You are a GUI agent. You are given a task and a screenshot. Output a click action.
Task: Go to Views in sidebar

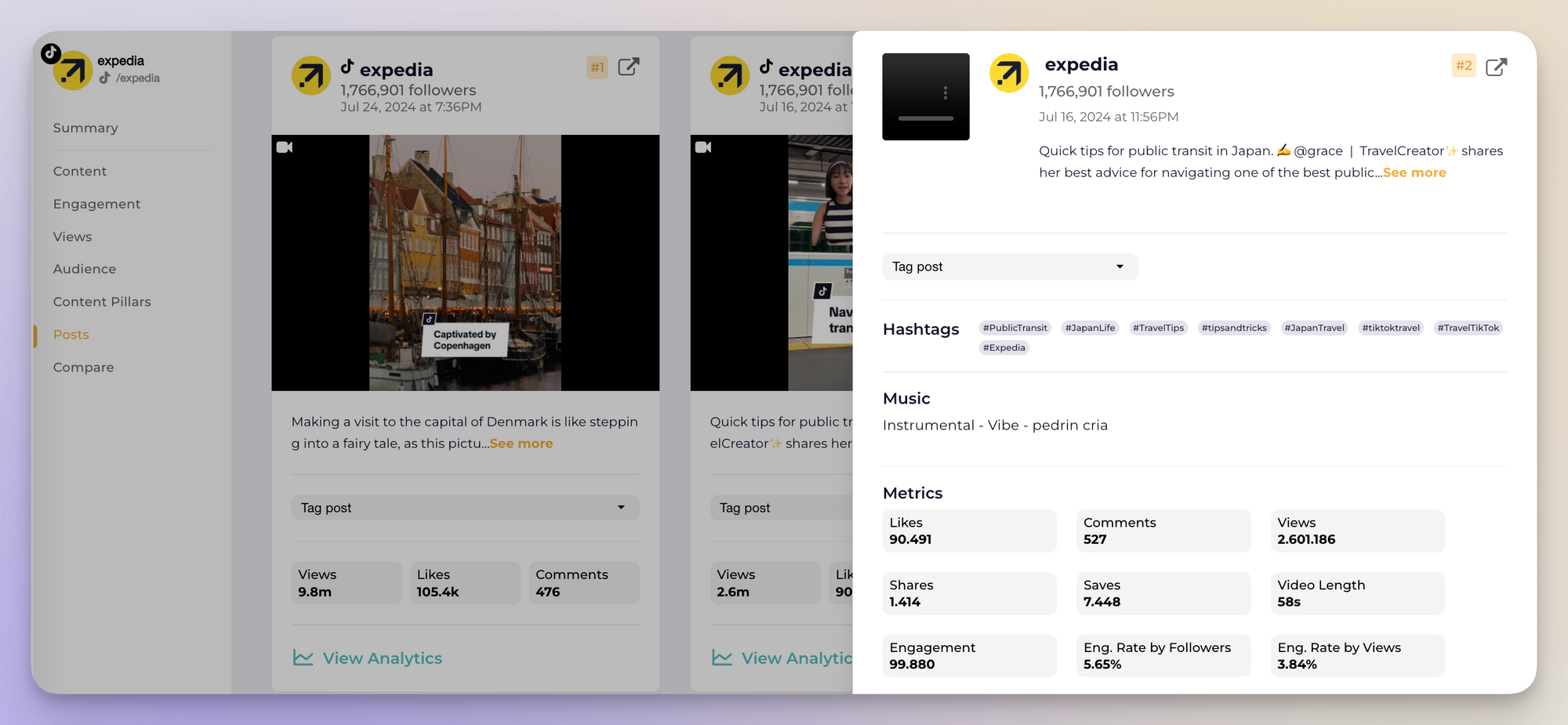pyautogui.click(x=73, y=237)
